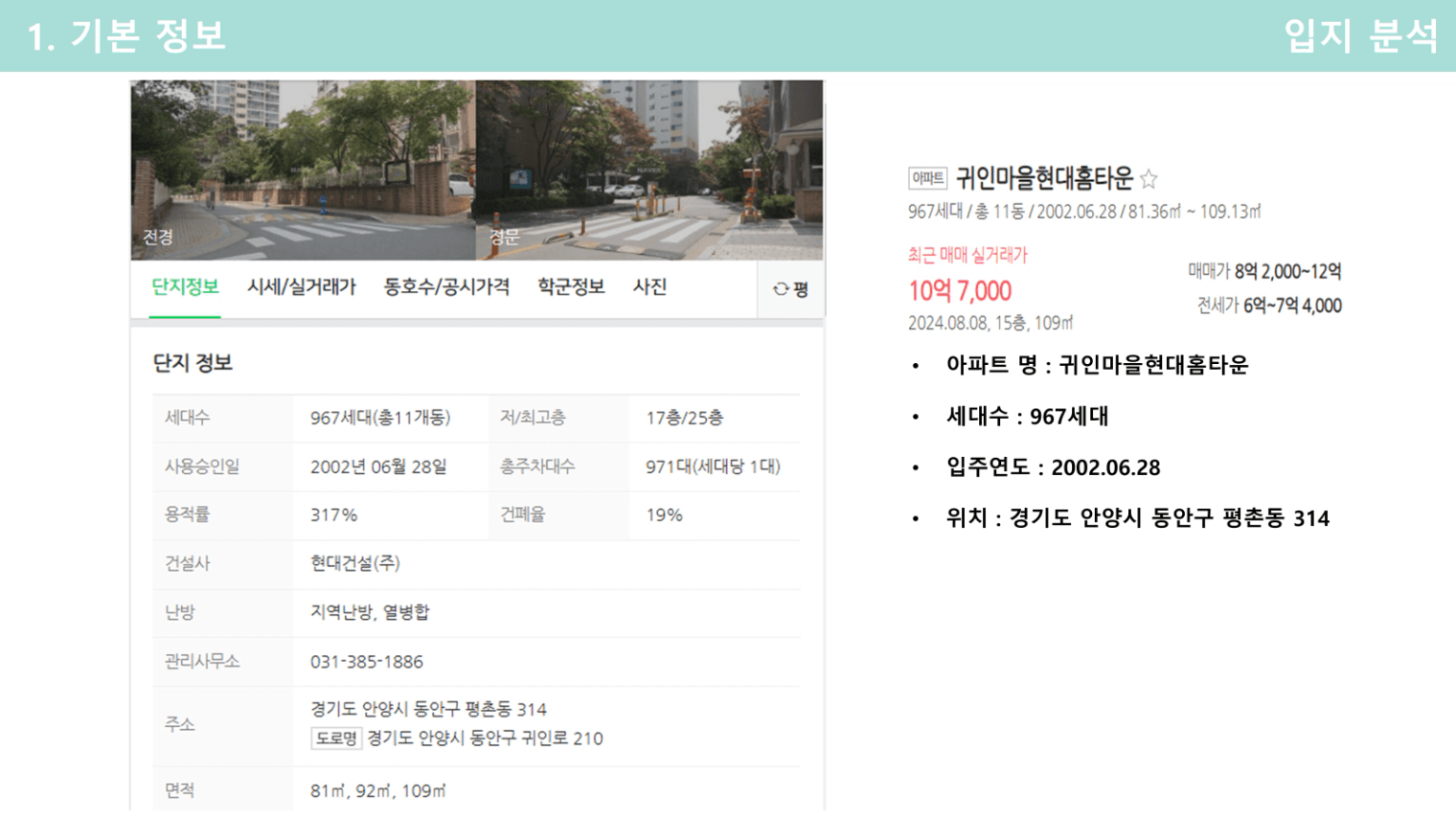This screenshot has width=1456, height=819.
Task: Click the approval date 2002년 06월 28일
Action: coord(378,466)
